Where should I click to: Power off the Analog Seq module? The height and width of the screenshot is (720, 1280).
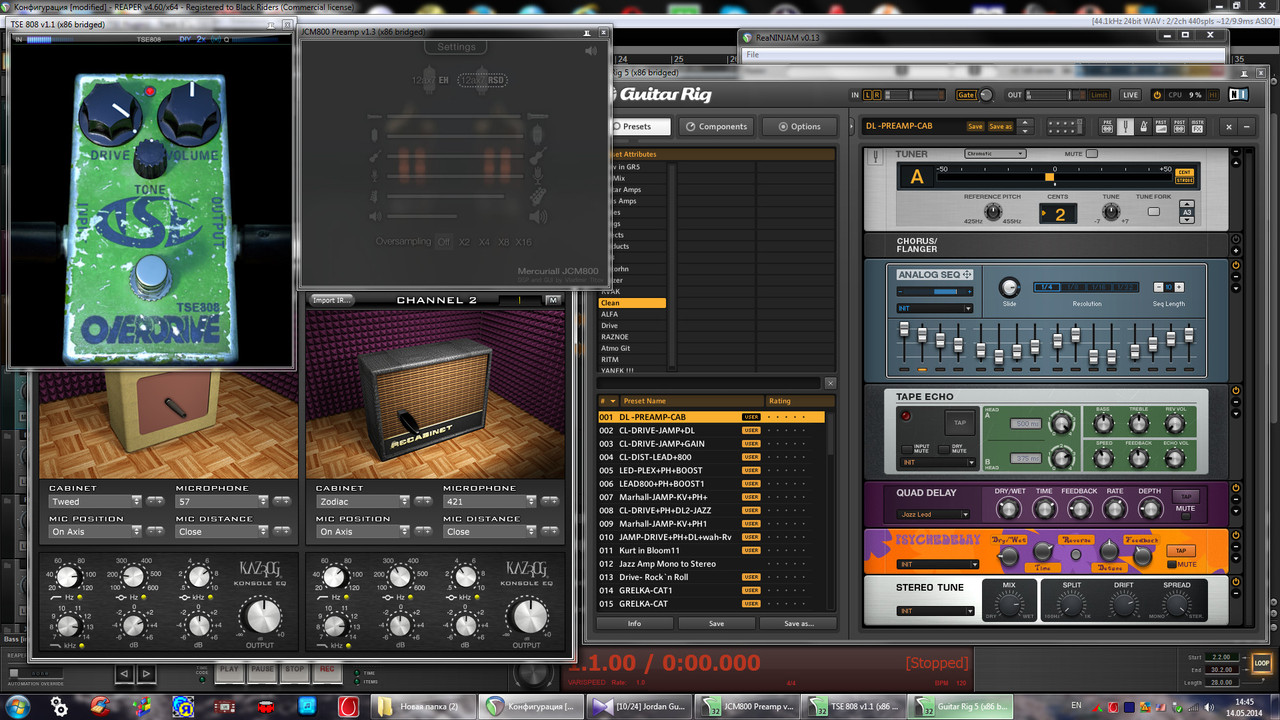point(1236,266)
